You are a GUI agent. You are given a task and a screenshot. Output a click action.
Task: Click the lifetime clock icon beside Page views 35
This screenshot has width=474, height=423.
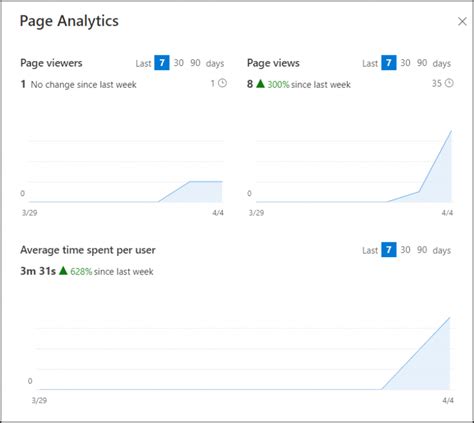[x=449, y=83]
